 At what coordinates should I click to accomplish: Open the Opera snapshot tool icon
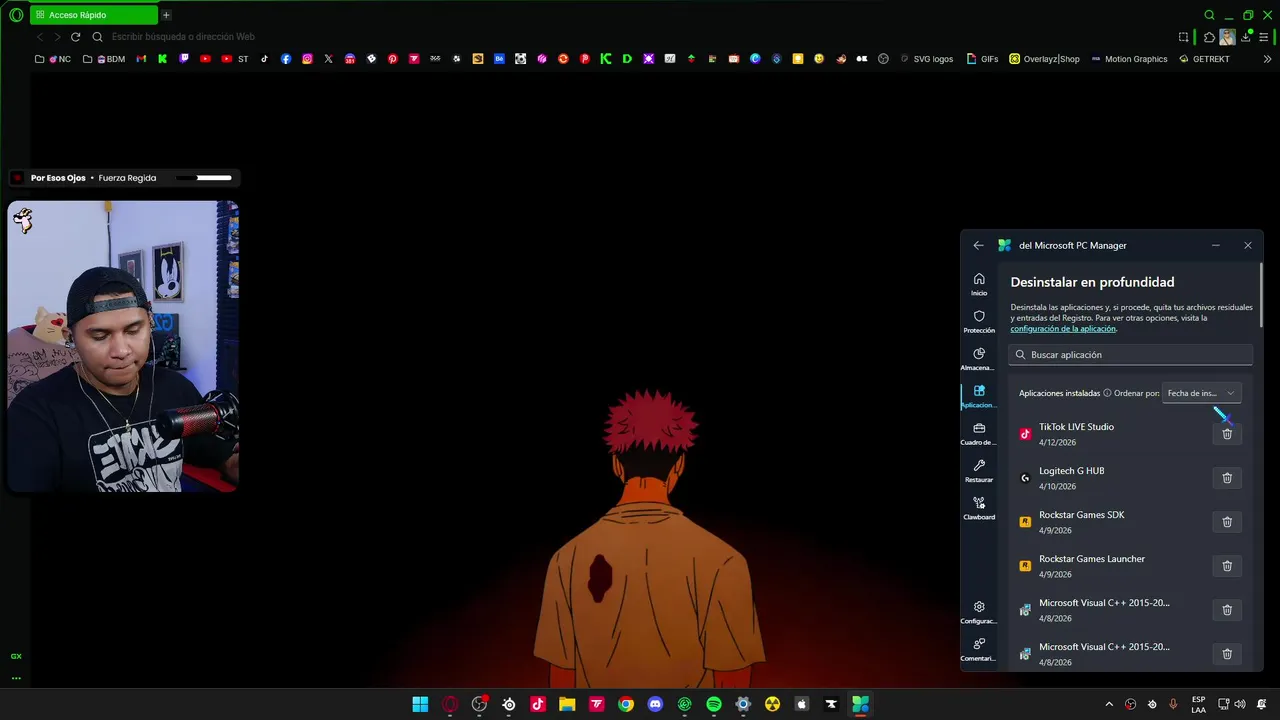(1183, 37)
